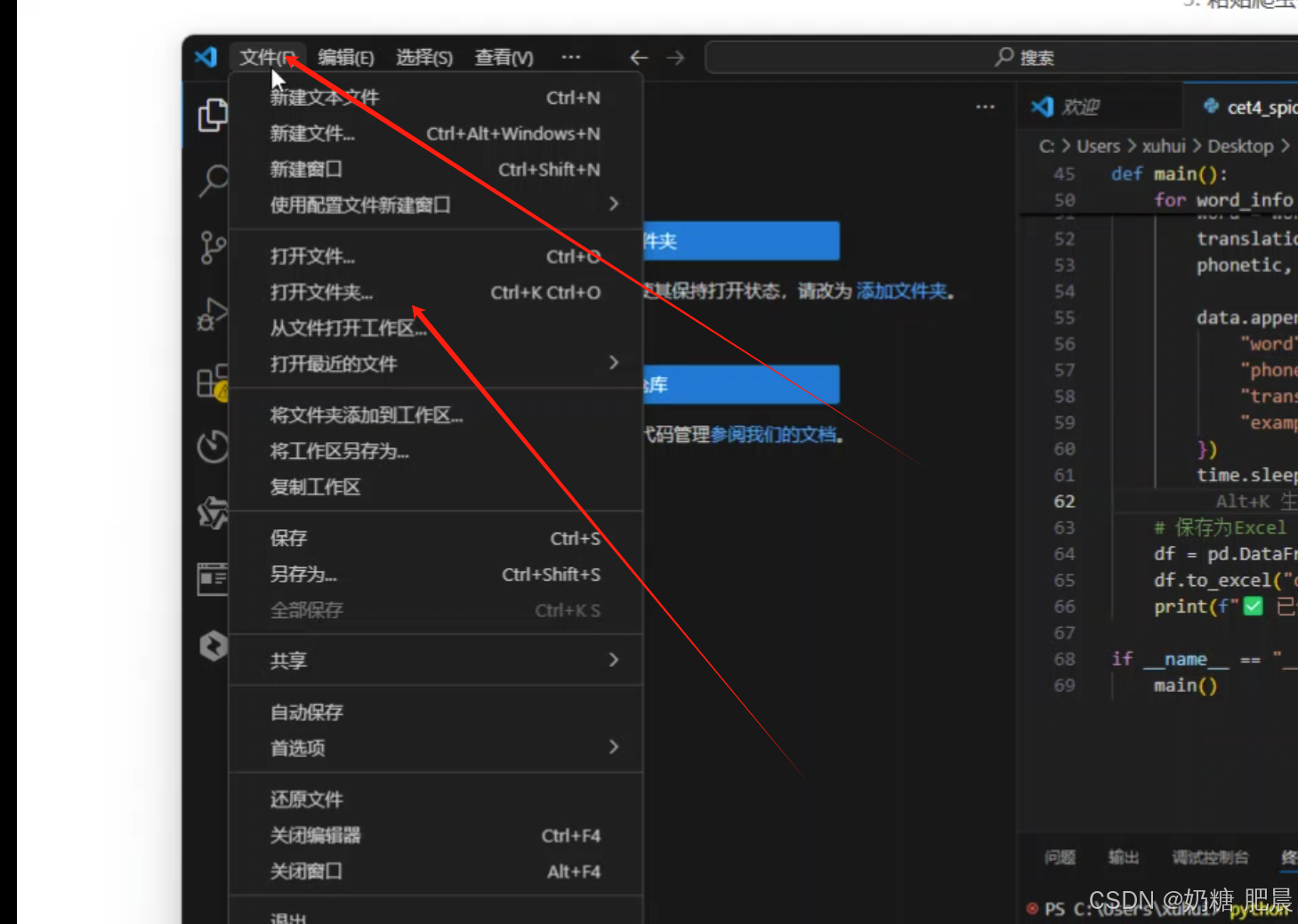Click Users in the breadcrumb path
Viewport: 1298px width, 924px height.
(1098, 146)
